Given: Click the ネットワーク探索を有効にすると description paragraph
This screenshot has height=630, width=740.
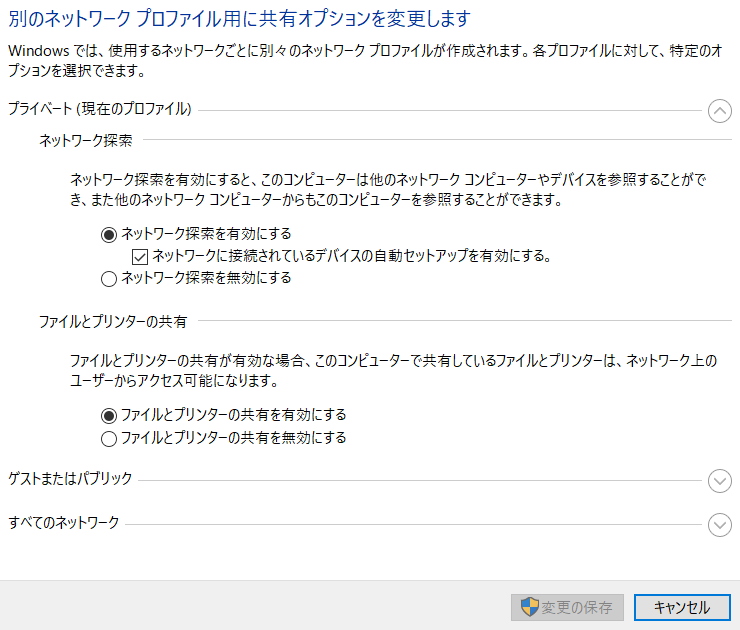Looking at the screenshot, I should pos(388,190).
